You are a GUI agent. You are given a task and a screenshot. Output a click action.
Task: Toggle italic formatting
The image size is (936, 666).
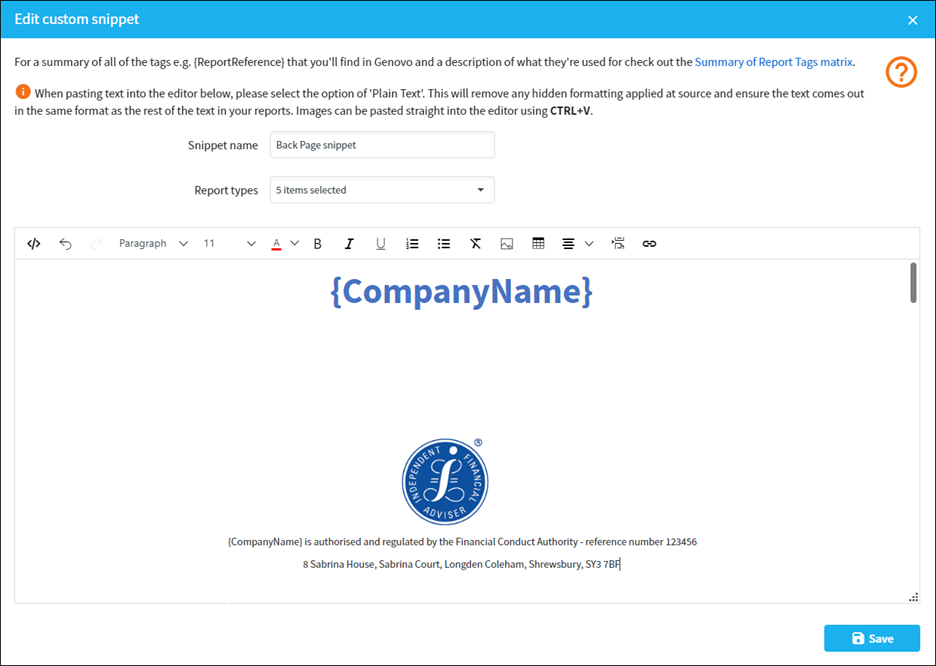(x=349, y=243)
